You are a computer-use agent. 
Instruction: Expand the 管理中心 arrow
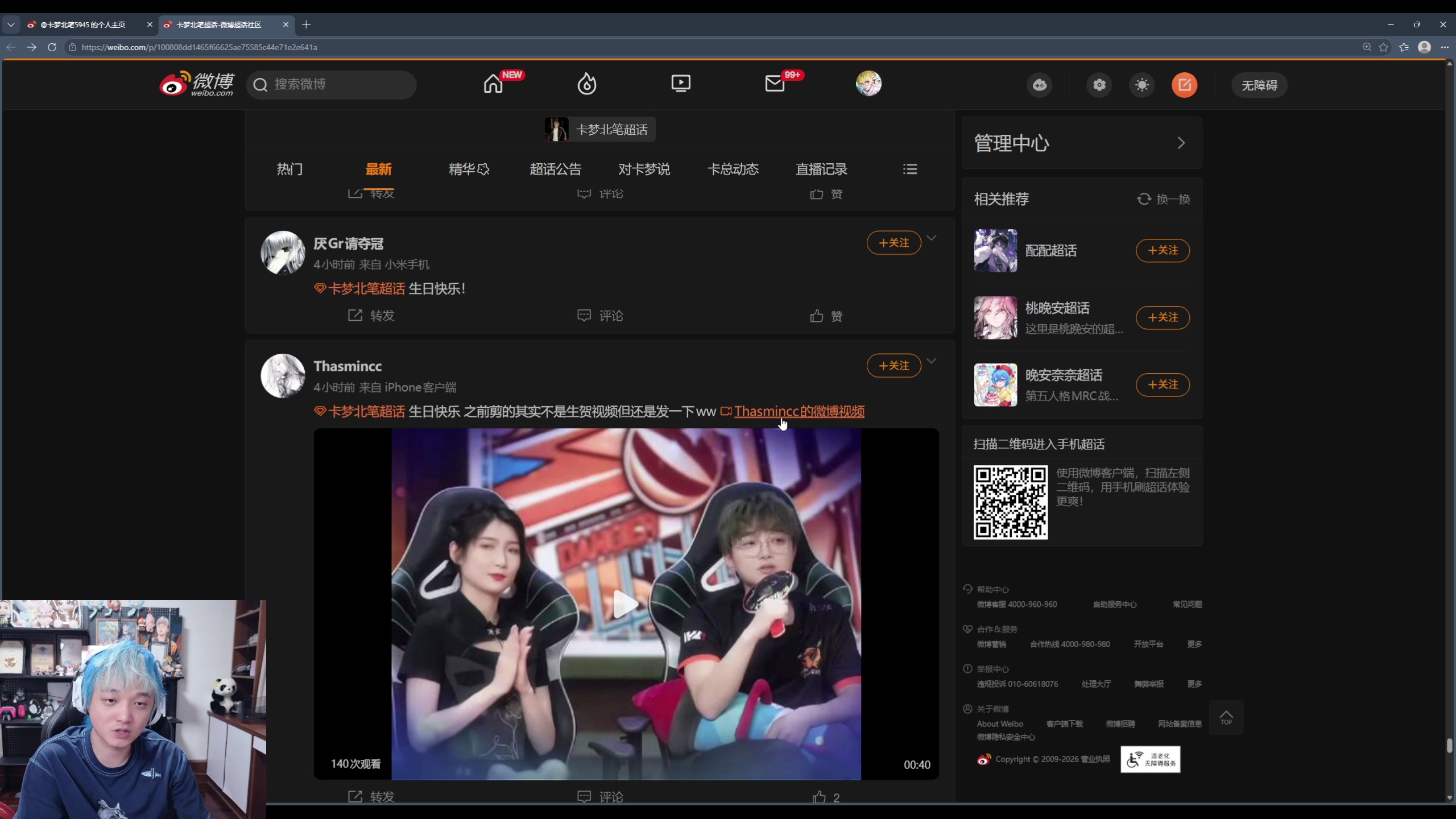pos(1181,143)
